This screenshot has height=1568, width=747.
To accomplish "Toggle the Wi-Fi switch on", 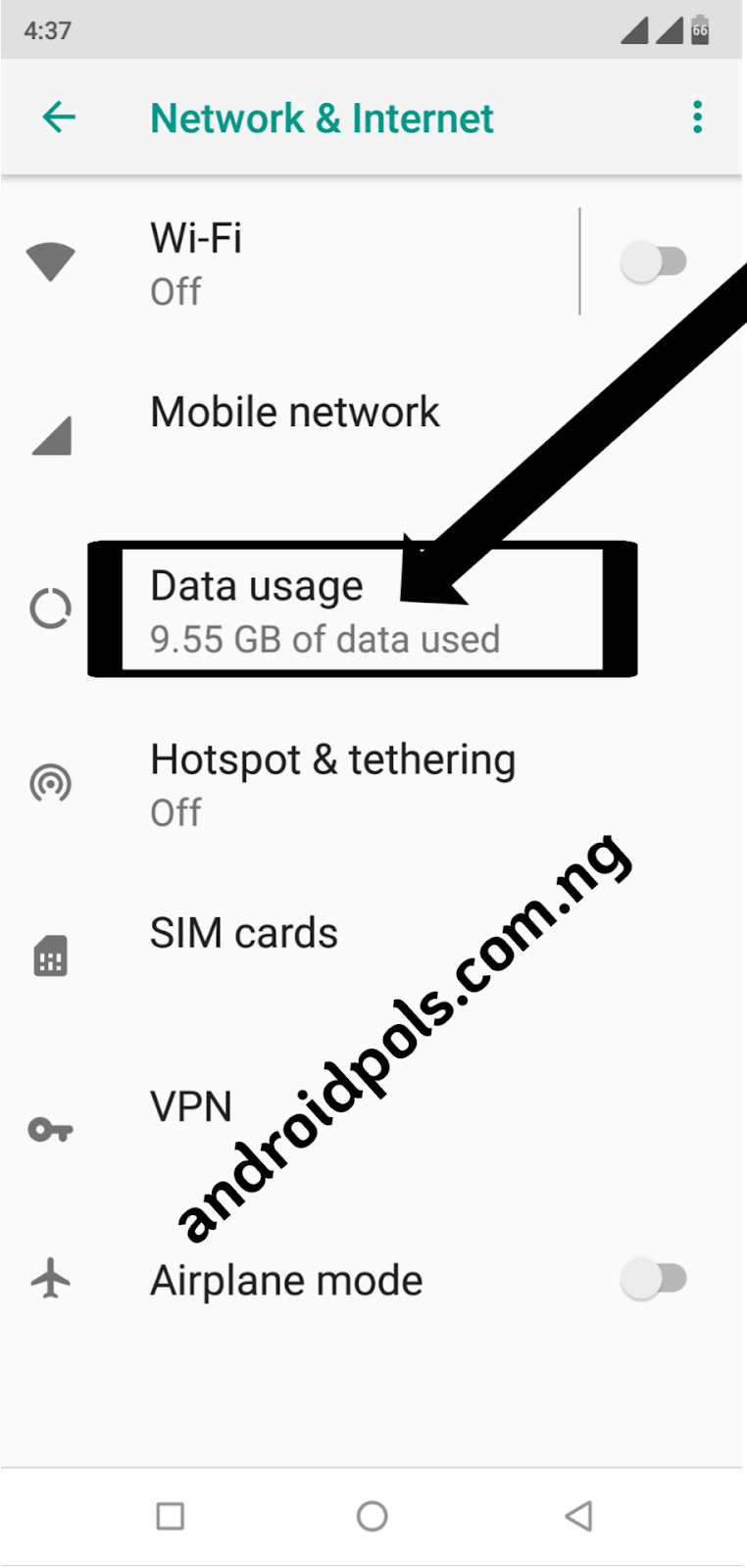I will 654,262.
